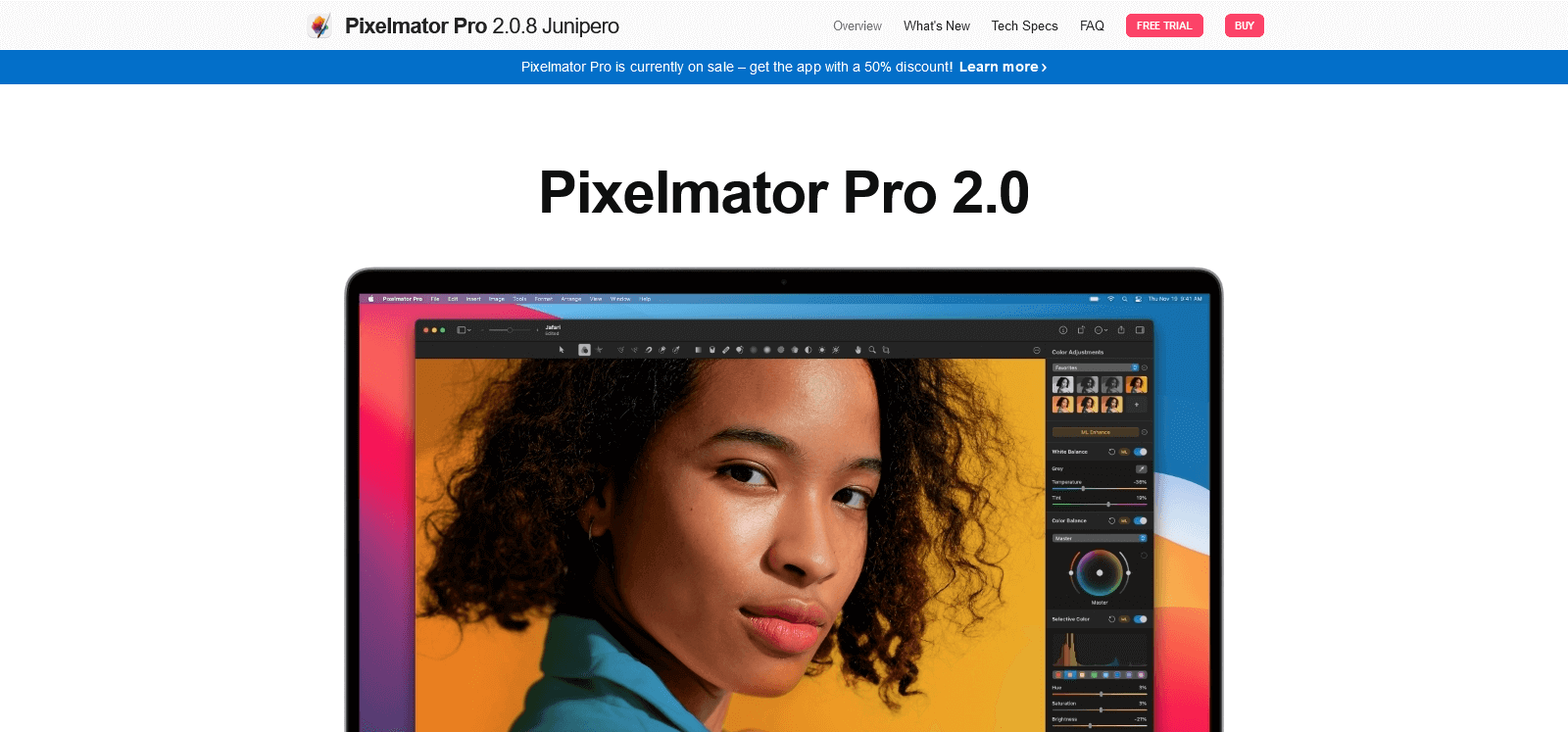The width and height of the screenshot is (1568, 732).
Task: Select the green Selective Color swatch
Action: point(1094,675)
